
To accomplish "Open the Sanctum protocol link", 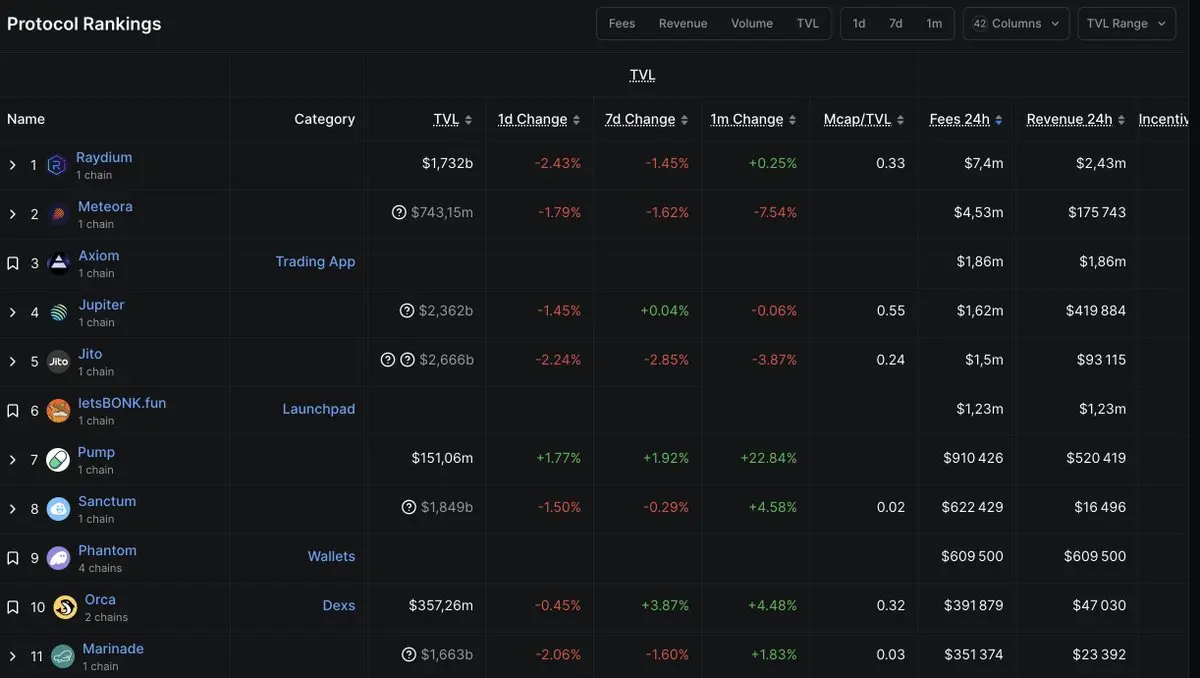I will click(x=107, y=501).
